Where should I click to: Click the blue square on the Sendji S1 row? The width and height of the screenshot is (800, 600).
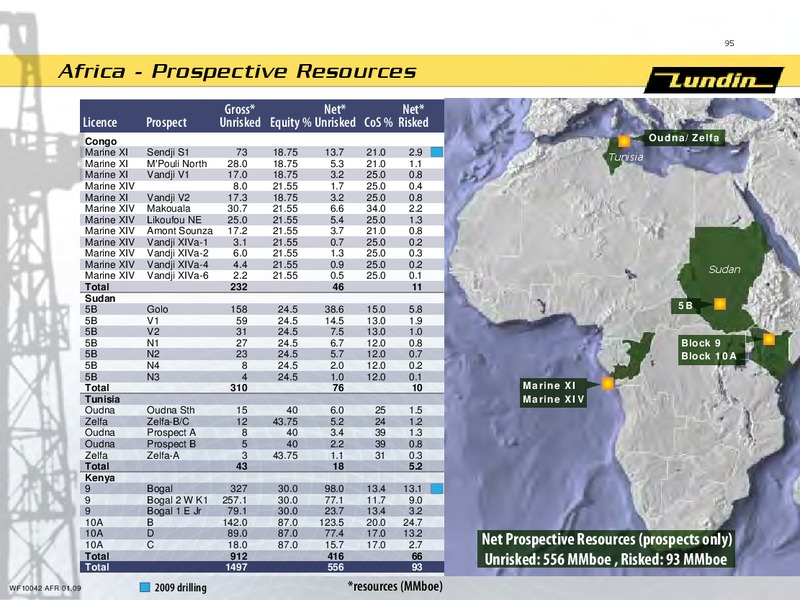tap(437, 152)
